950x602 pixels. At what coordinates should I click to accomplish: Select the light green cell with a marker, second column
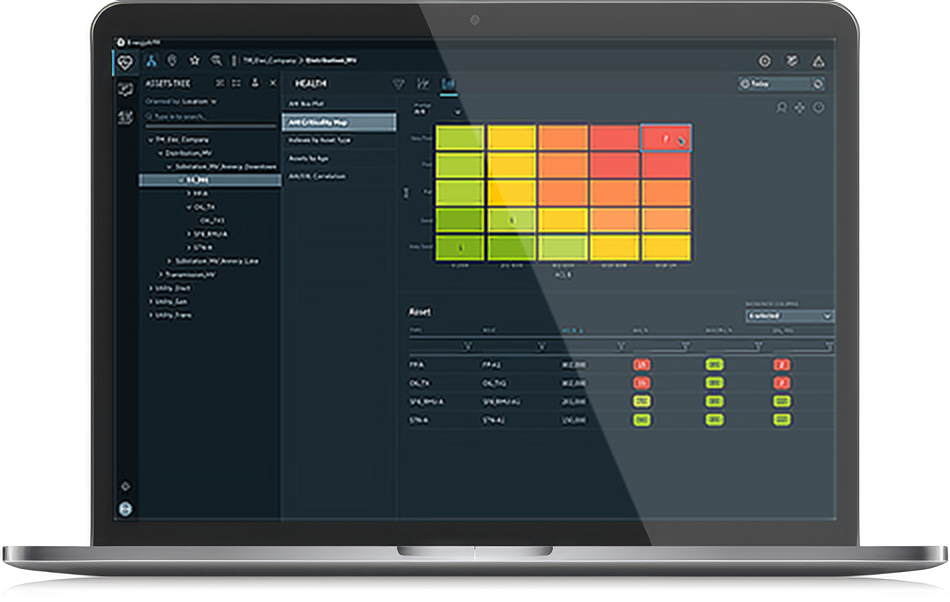[x=511, y=220]
